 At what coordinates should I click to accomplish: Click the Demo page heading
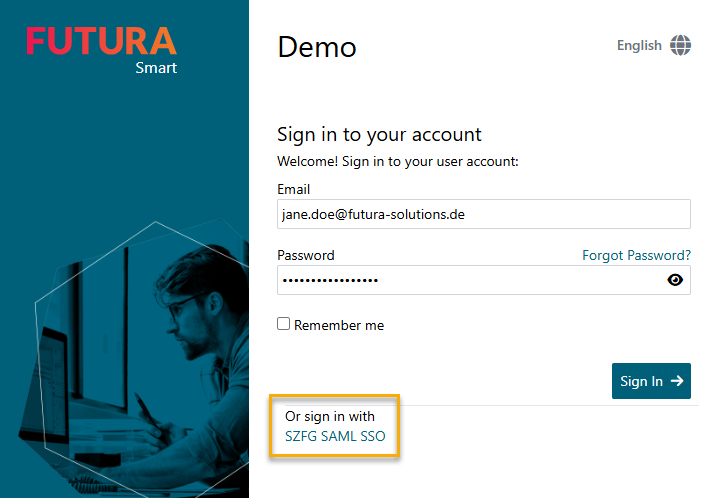(316, 47)
